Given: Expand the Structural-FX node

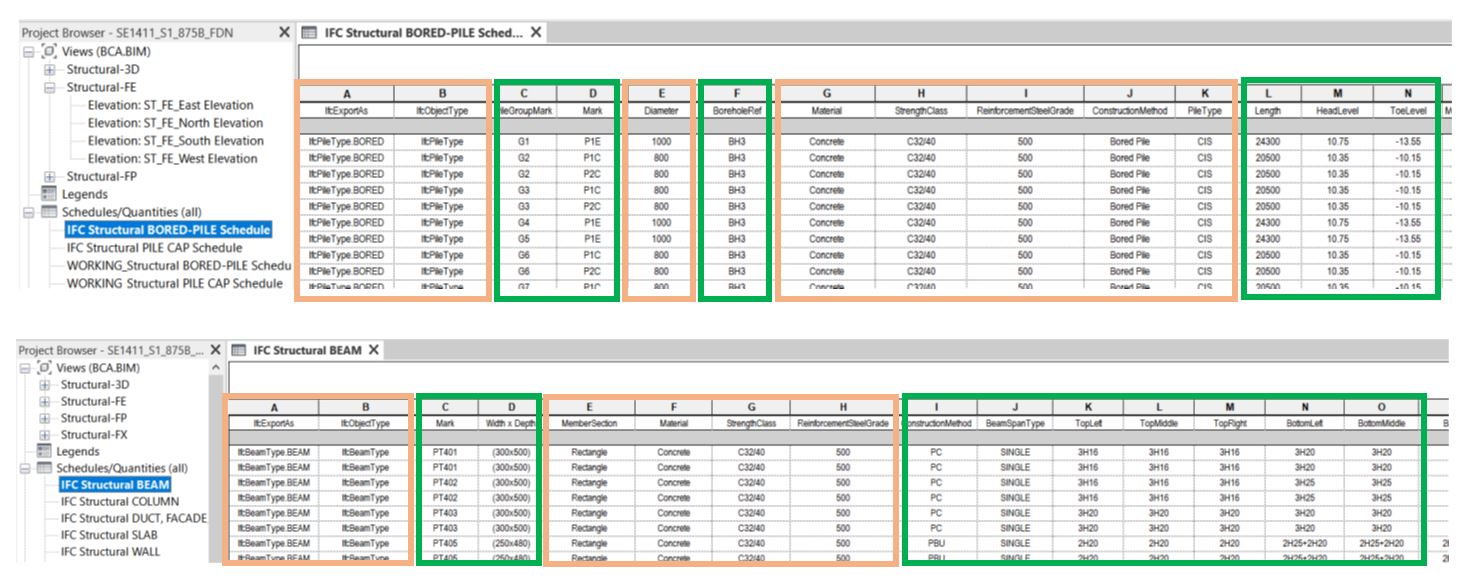Looking at the screenshot, I should [x=44, y=435].
